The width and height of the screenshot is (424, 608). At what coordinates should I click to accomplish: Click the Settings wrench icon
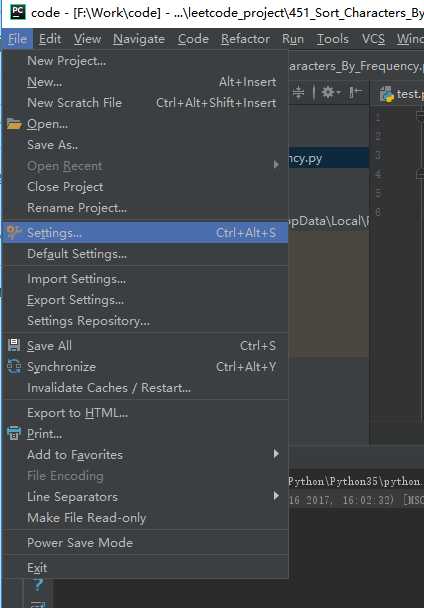coord(14,232)
